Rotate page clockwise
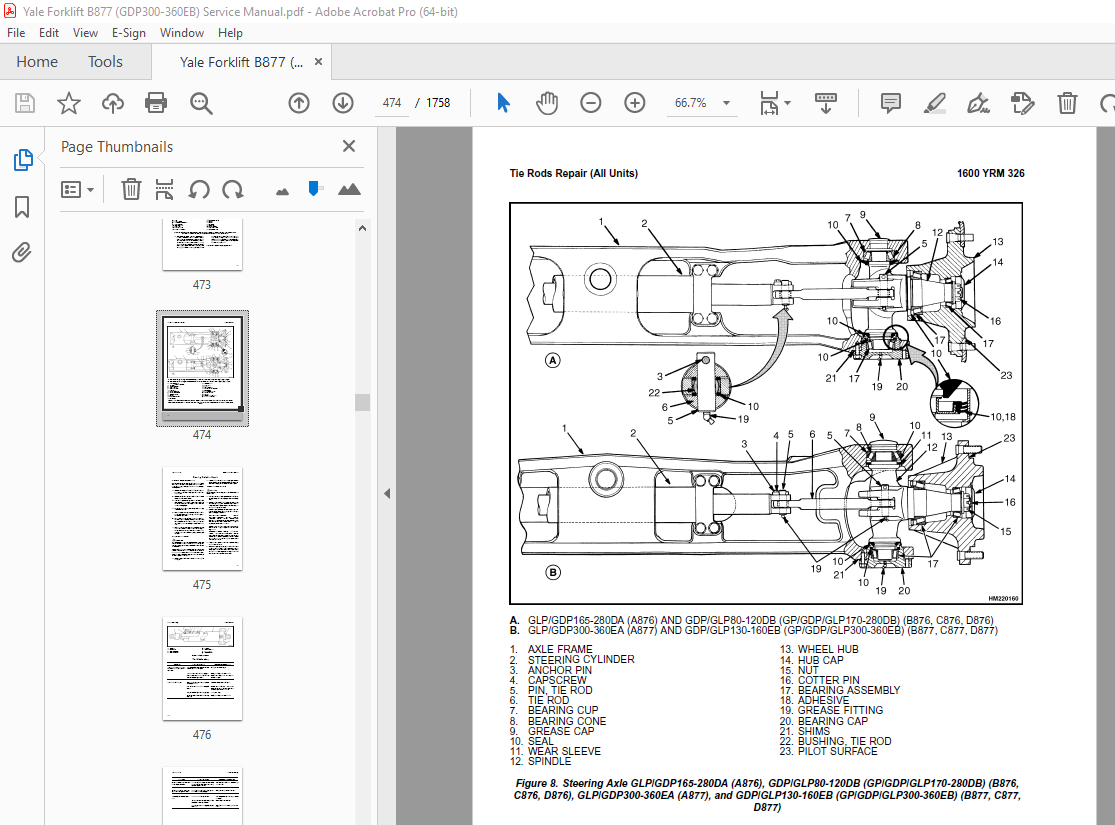Screen dimensions: 1115x825 coord(233,189)
